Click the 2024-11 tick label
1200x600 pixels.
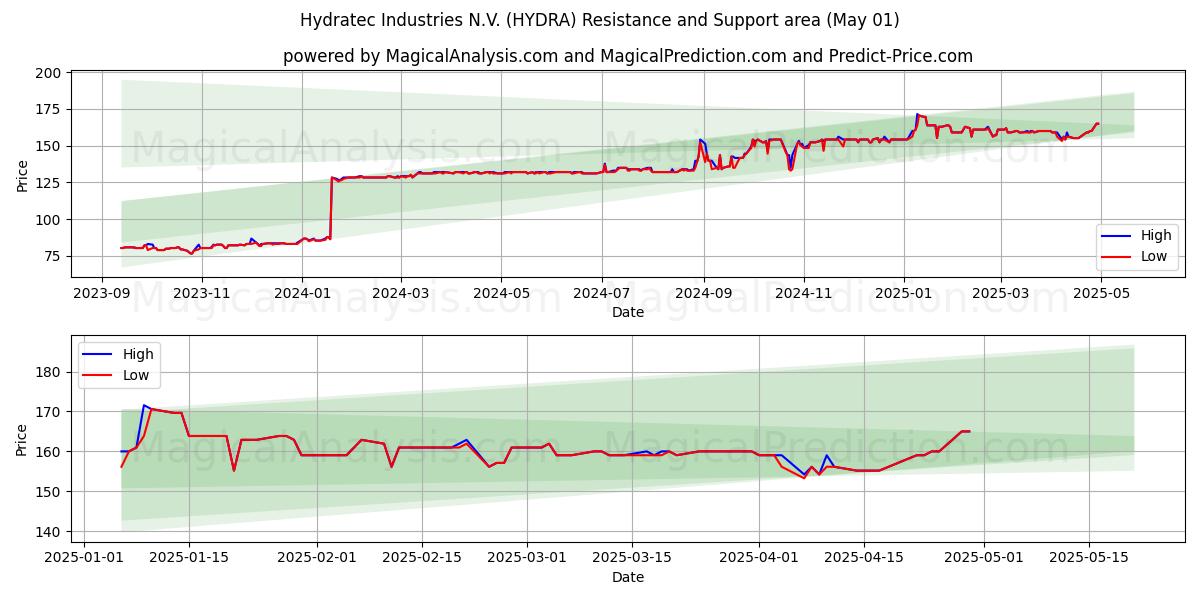coord(804,293)
